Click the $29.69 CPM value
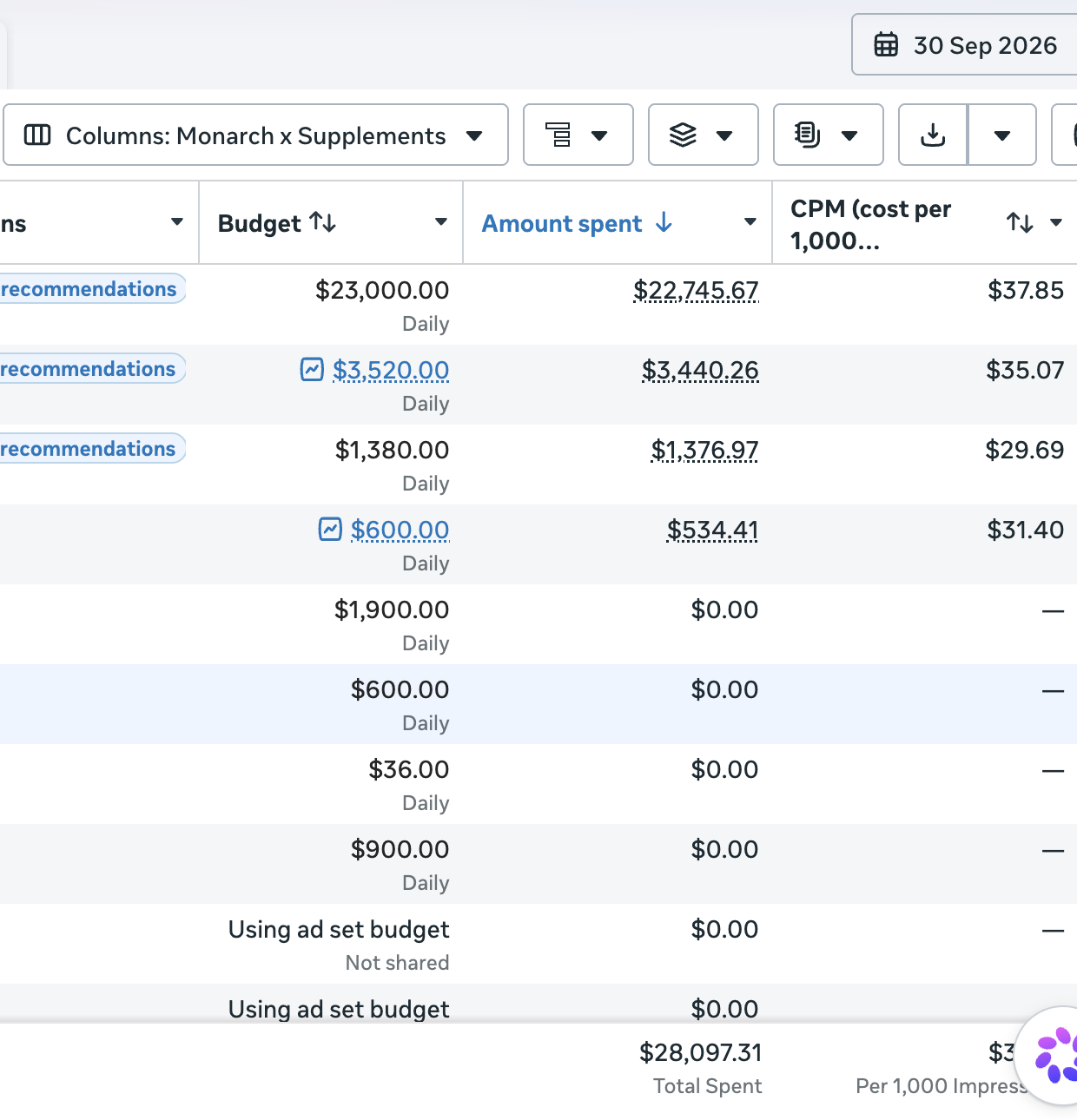Viewport: 1077px width, 1120px height. point(1025,450)
